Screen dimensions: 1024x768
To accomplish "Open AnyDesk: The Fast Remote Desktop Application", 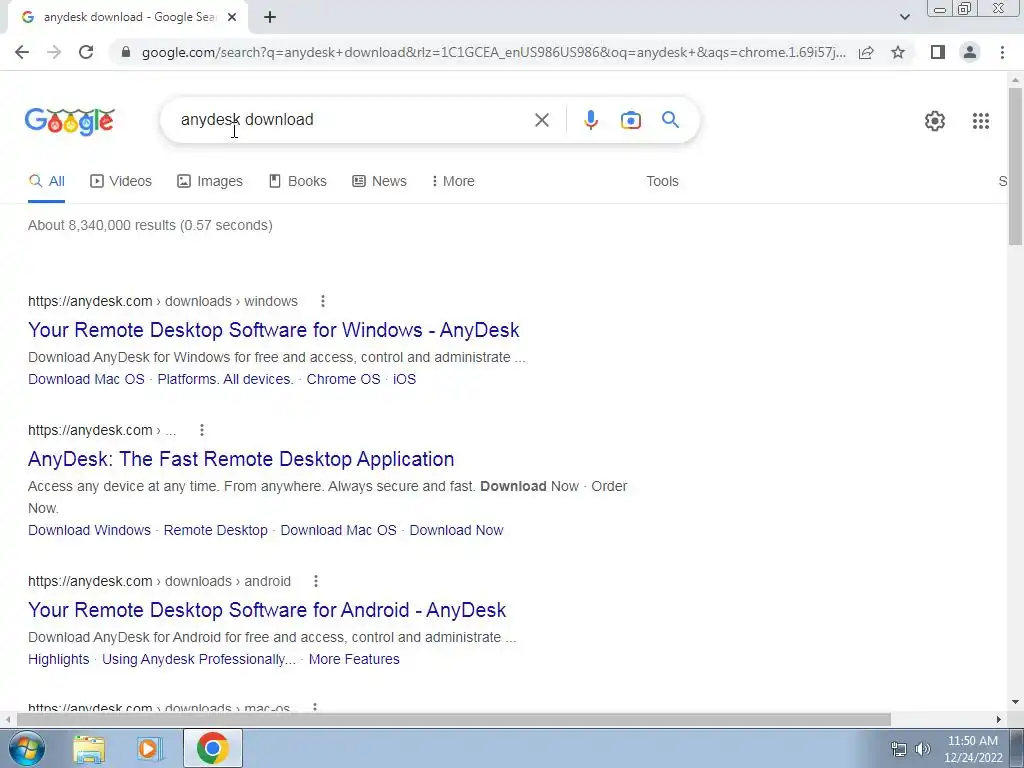I will [x=241, y=459].
